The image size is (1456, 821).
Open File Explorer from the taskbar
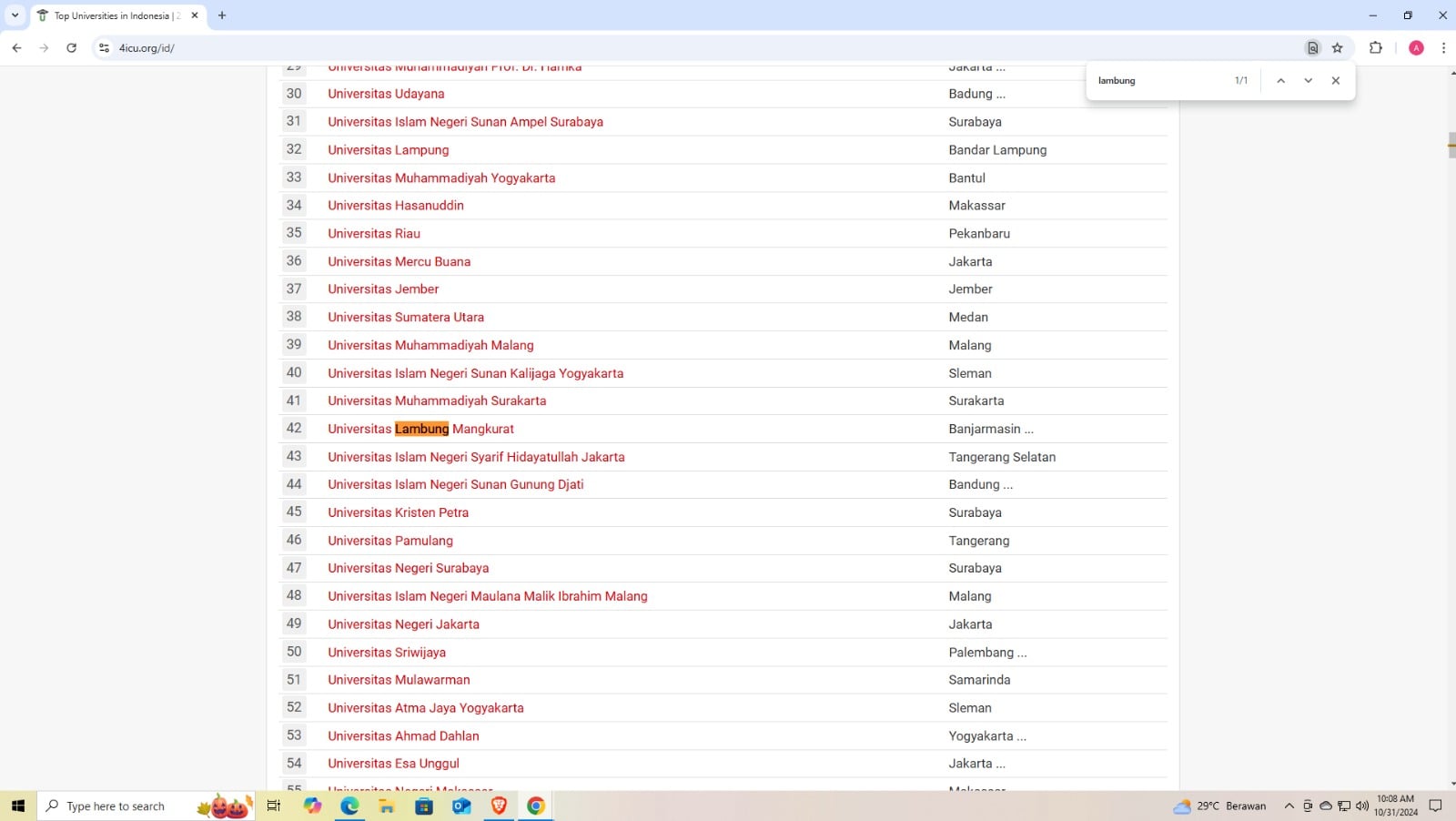(x=387, y=806)
